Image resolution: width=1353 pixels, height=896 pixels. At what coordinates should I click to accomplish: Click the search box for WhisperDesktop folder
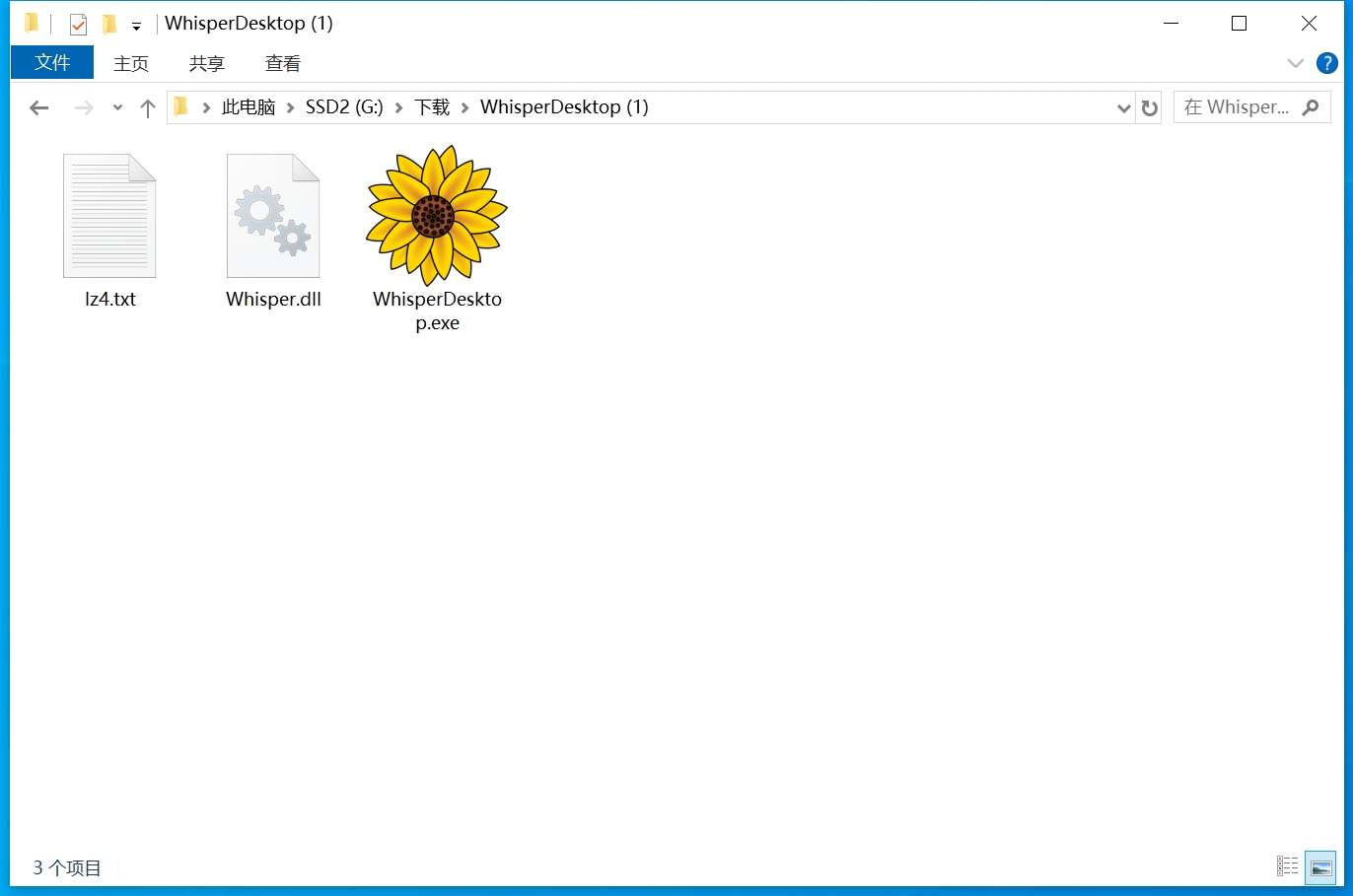pos(1251,107)
